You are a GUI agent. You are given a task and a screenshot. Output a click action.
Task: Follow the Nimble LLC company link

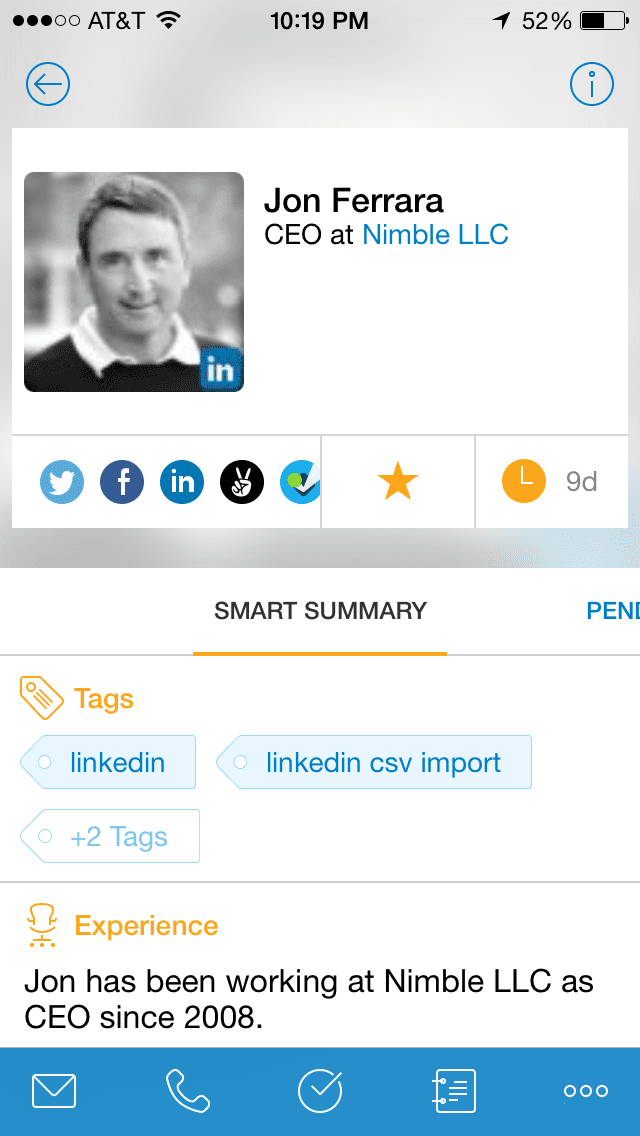(x=435, y=235)
